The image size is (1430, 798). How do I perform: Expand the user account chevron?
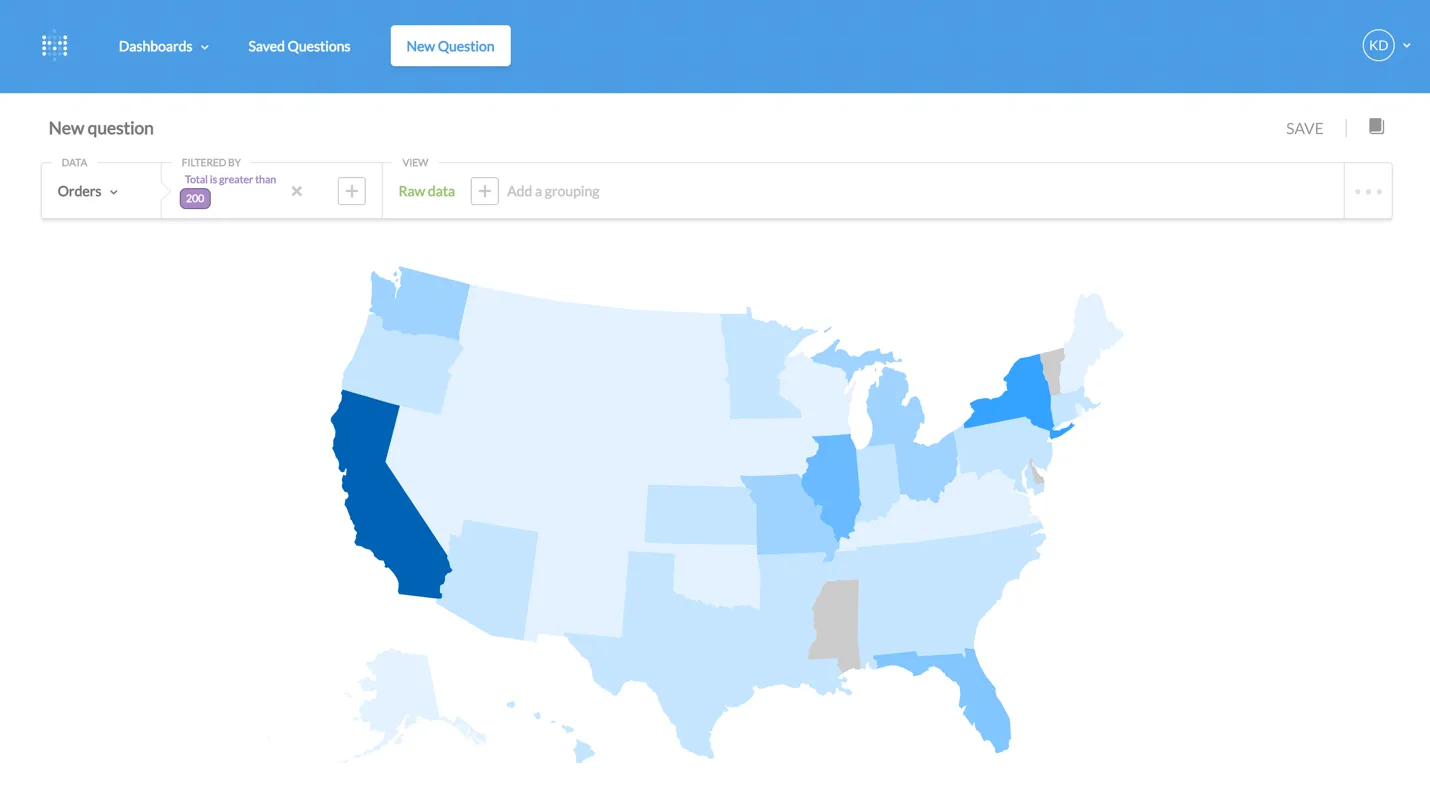click(1407, 46)
